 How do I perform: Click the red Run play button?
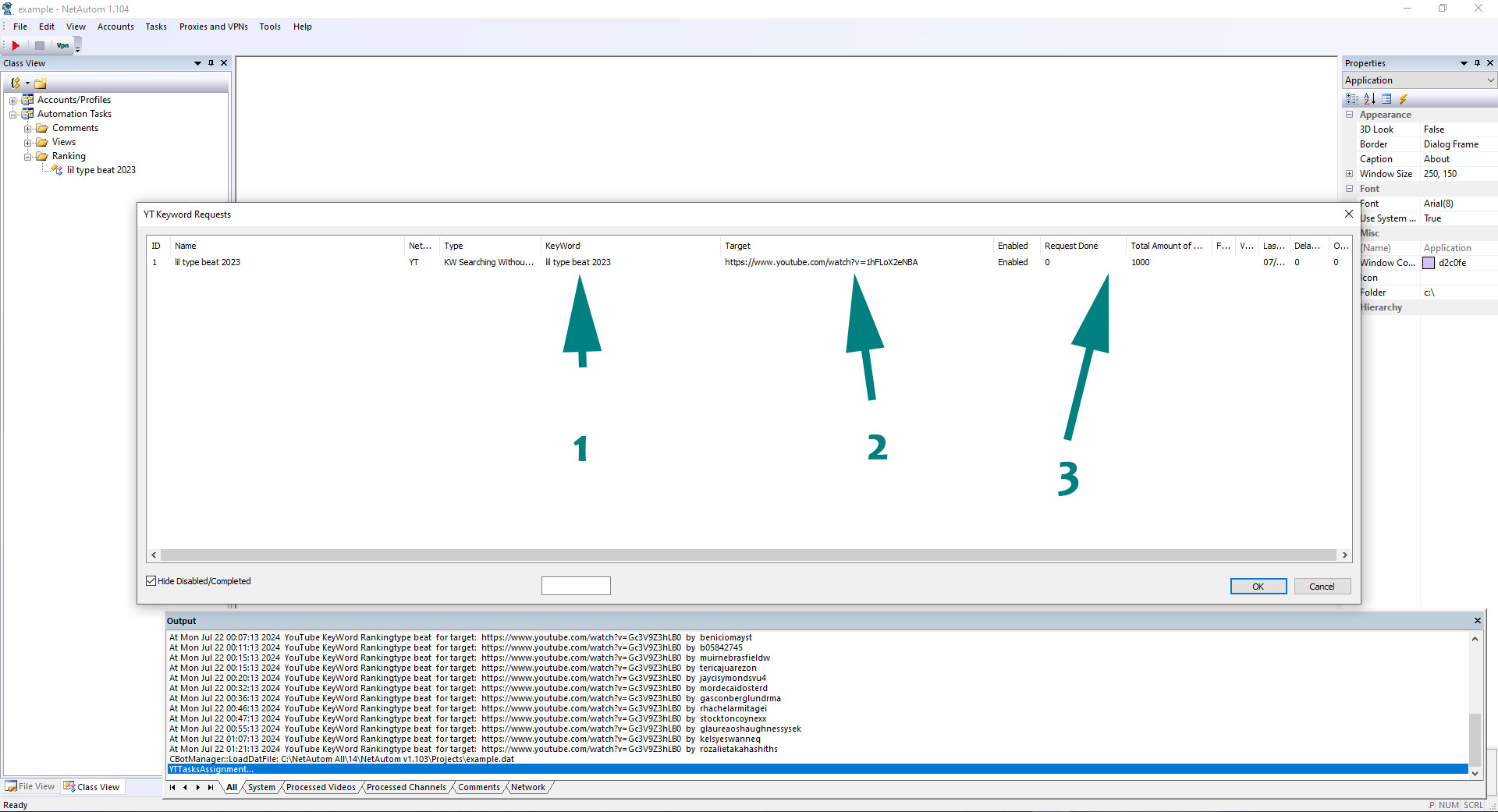pyautogui.click(x=16, y=46)
